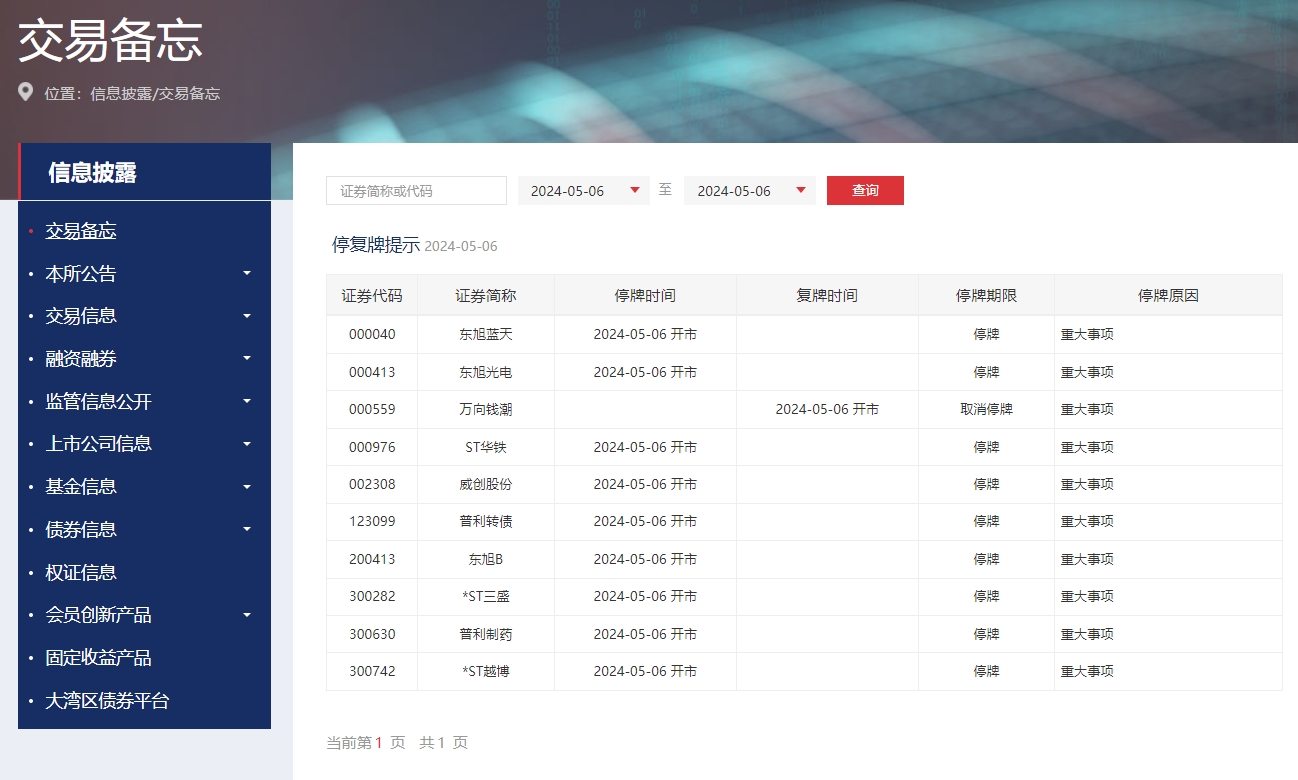Expand the 本所公告 submenu arrow

247,273
